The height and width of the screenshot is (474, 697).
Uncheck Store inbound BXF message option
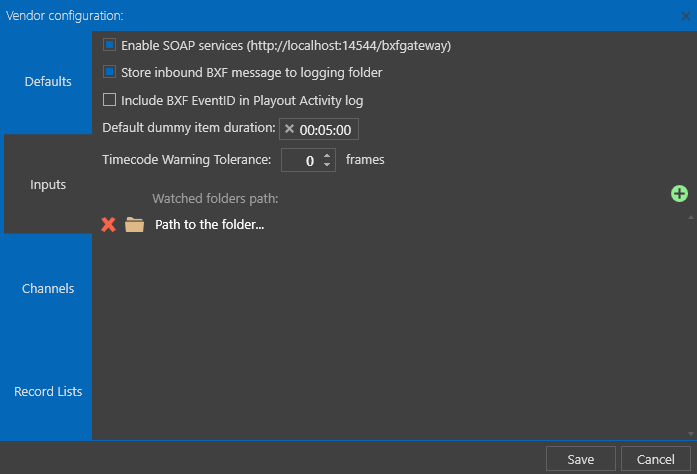click(x=109, y=72)
